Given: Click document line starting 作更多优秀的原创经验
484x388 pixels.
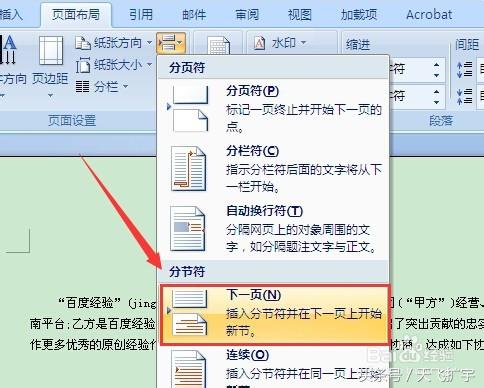Looking at the screenshot, I should pos(93,344).
